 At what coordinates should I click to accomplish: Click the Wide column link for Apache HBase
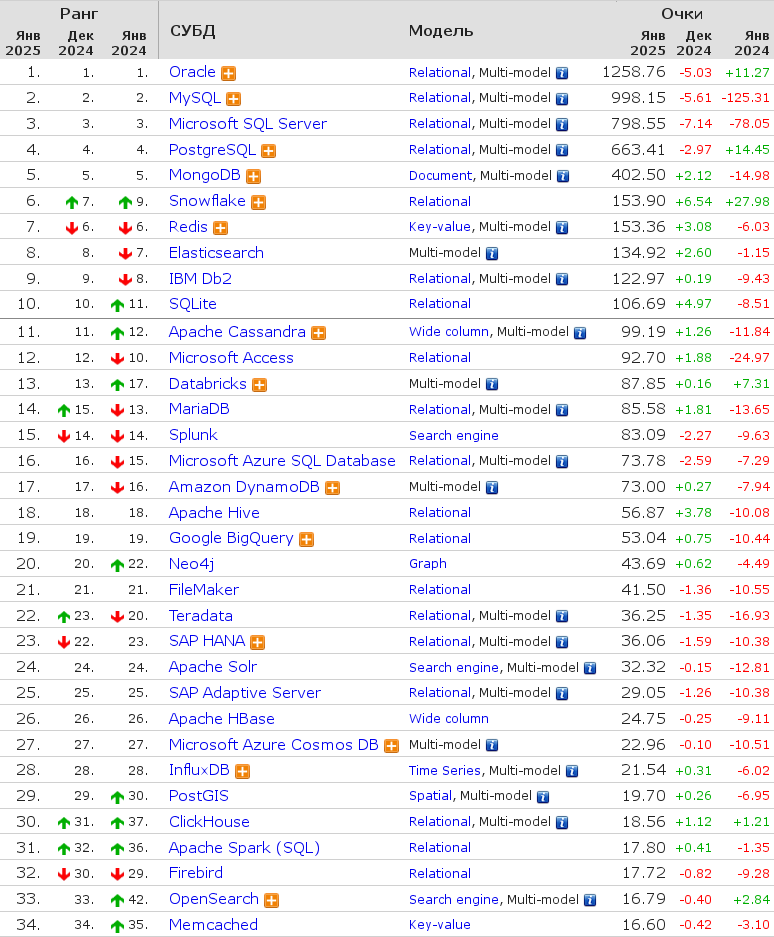tap(449, 719)
